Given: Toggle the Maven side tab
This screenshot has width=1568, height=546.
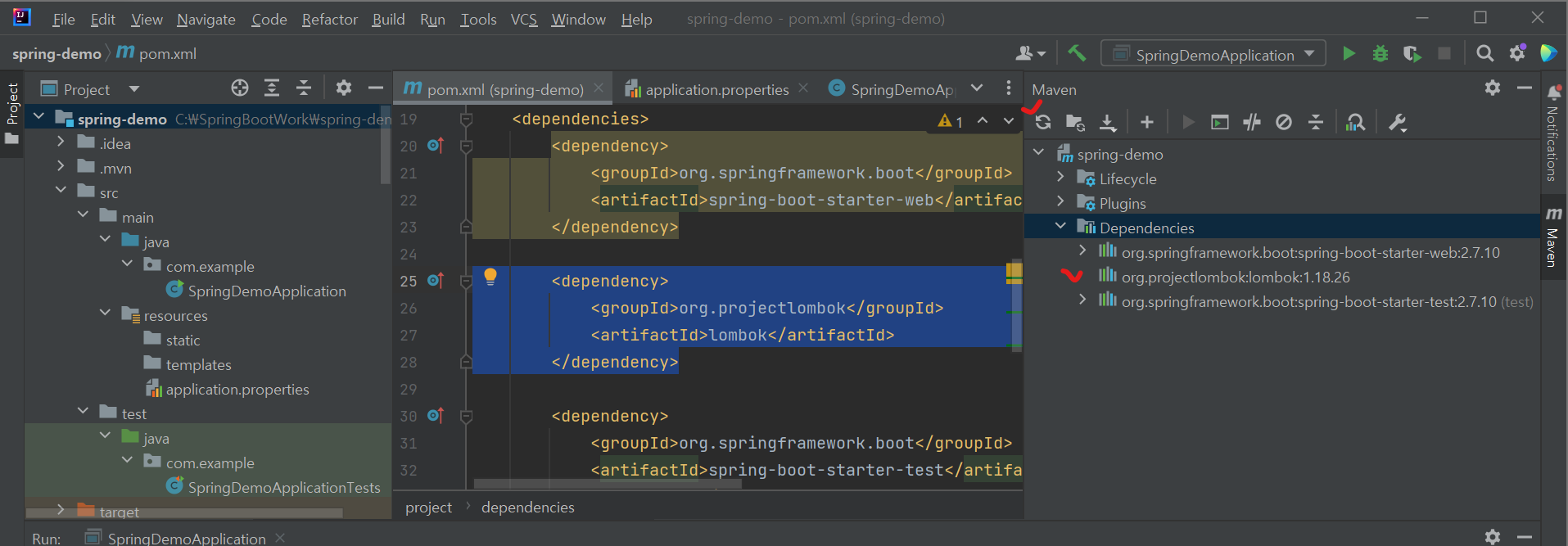Looking at the screenshot, I should [1553, 237].
